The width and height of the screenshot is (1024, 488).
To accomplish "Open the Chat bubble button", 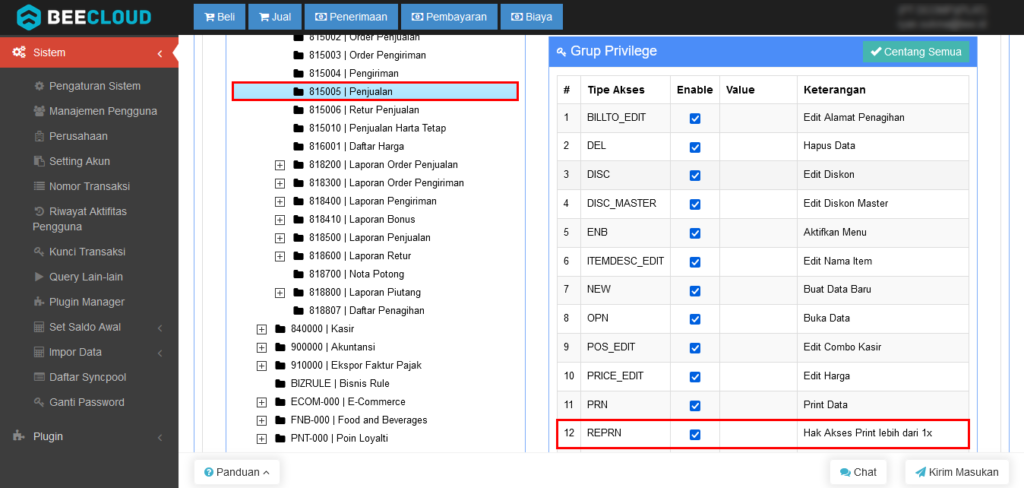I will tap(858, 472).
